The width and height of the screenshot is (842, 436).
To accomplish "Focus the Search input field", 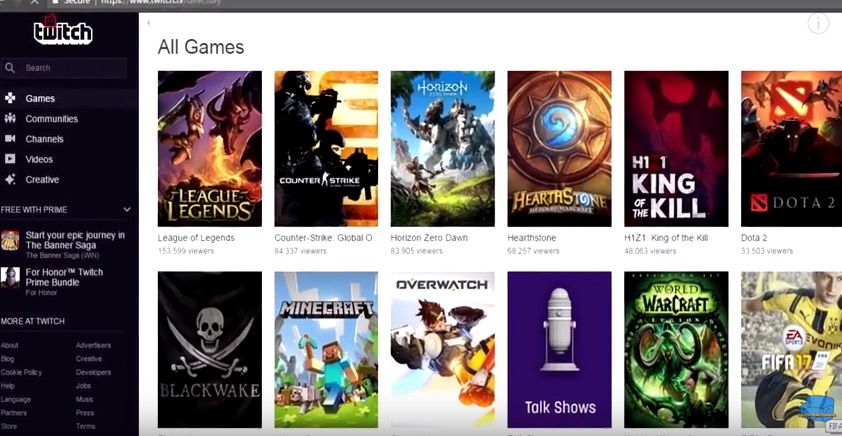I will tap(64, 68).
